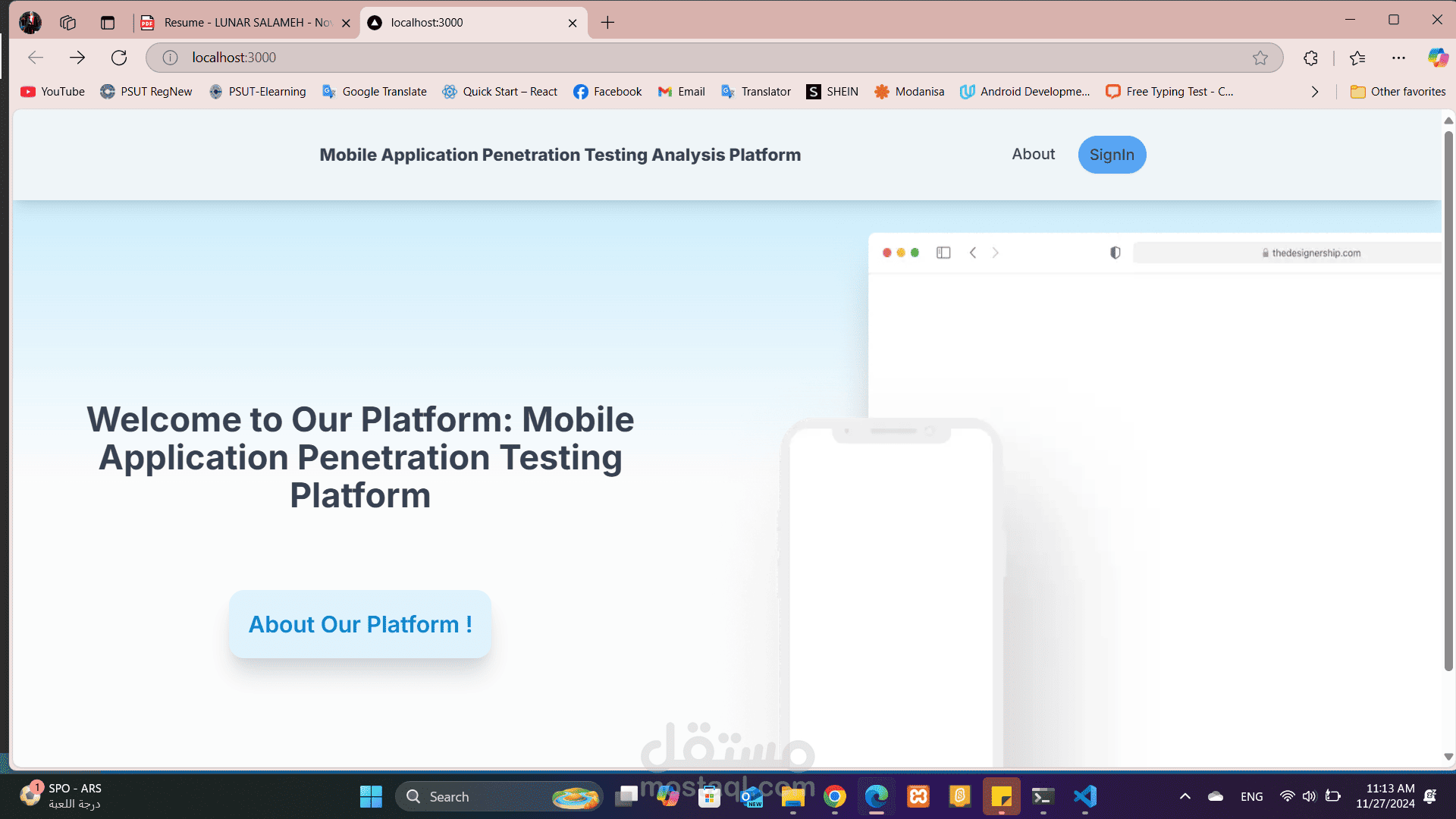Switch to the Resume - LUNAR SALAMEH tab
1456x819 pixels.
pos(245,23)
